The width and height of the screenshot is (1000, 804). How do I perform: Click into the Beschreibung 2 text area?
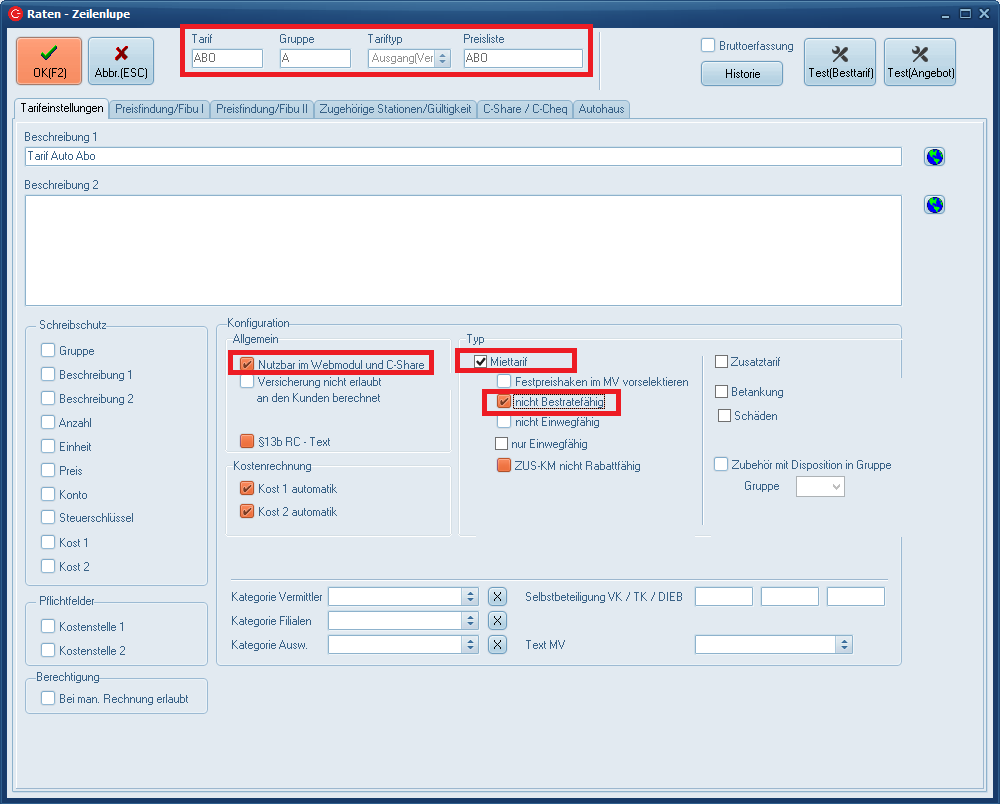463,250
